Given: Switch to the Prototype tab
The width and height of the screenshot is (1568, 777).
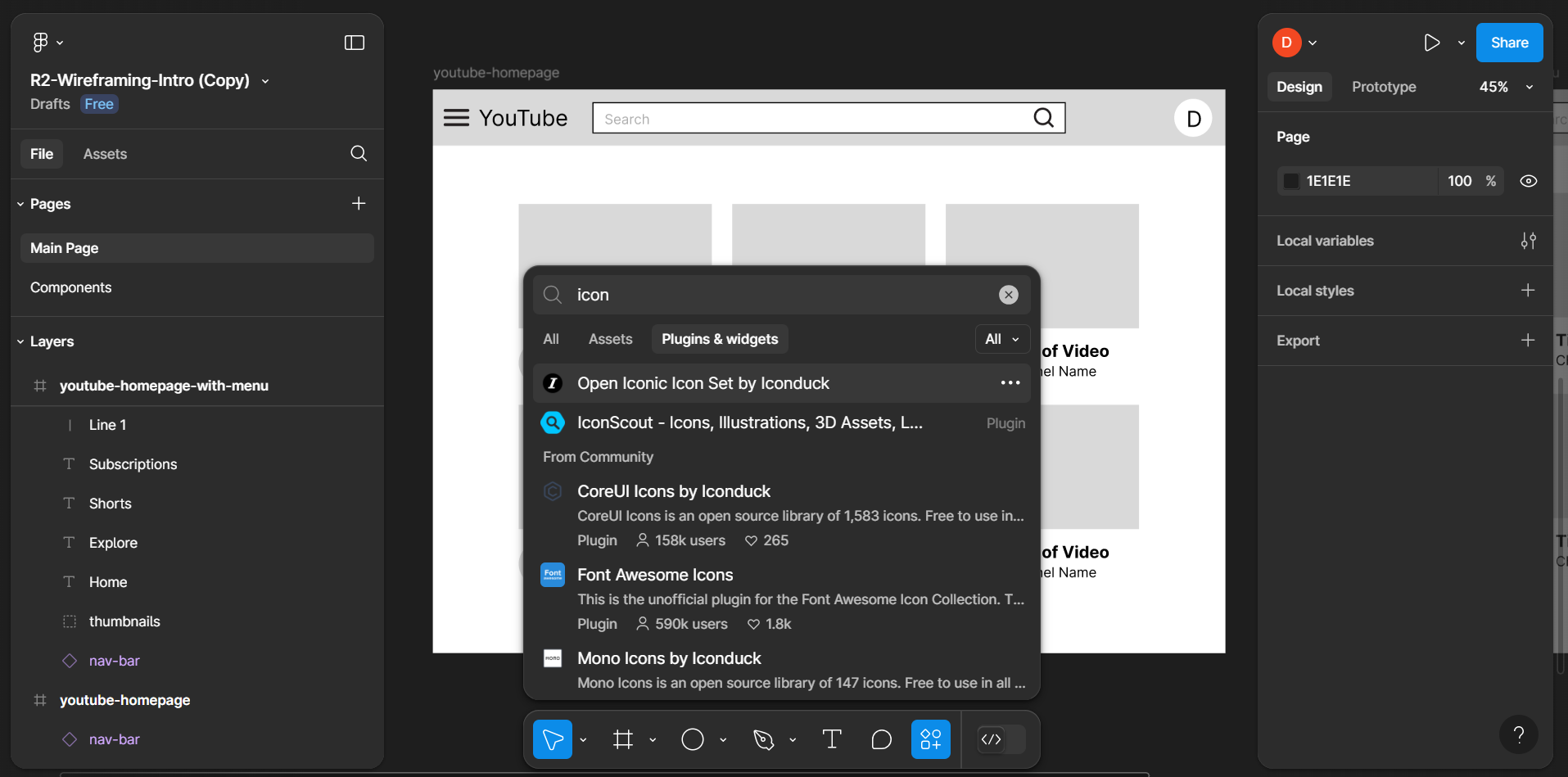Looking at the screenshot, I should 1384,87.
